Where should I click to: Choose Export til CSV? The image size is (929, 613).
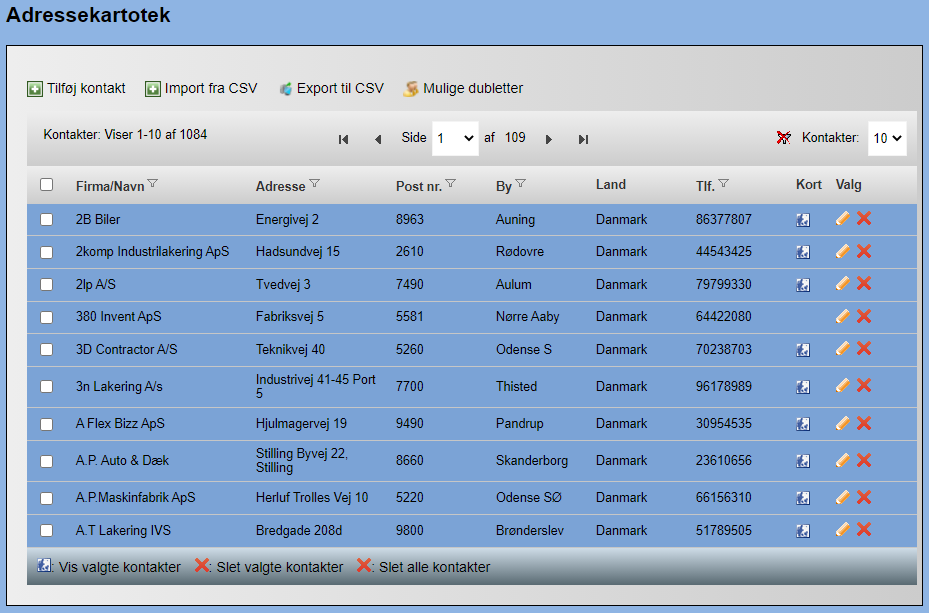pos(331,89)
